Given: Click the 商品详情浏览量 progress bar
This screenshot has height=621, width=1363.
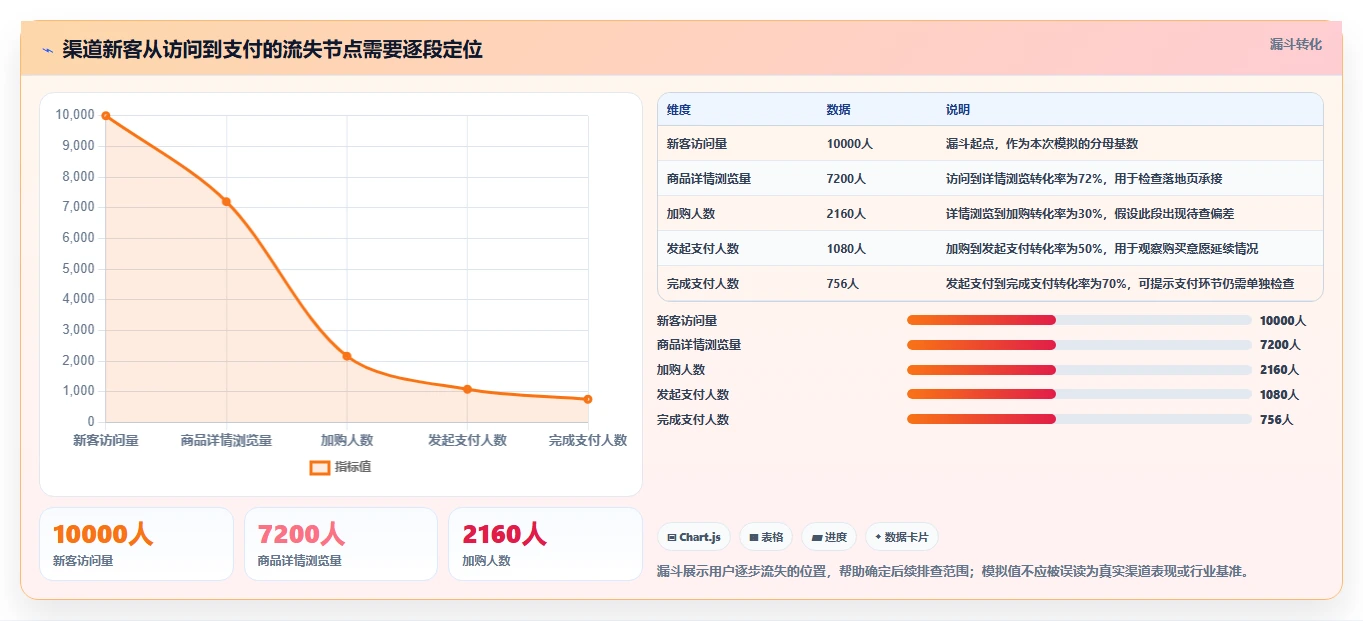Looking at the screenshot, I should point(1079,345).
